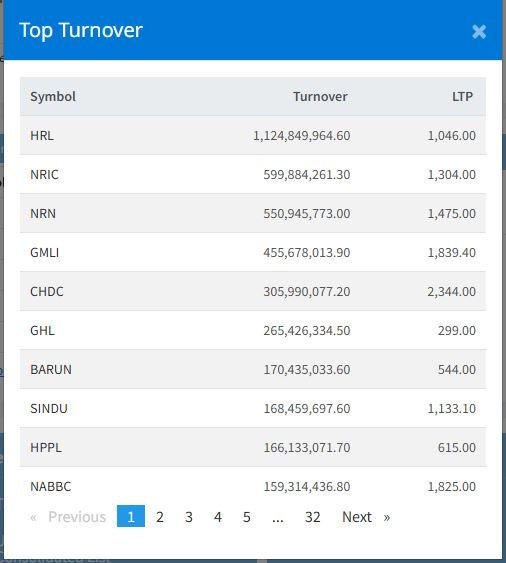
Task: Select the NRN symbol row
Action: pyautogui.click(x=253, y=213)
